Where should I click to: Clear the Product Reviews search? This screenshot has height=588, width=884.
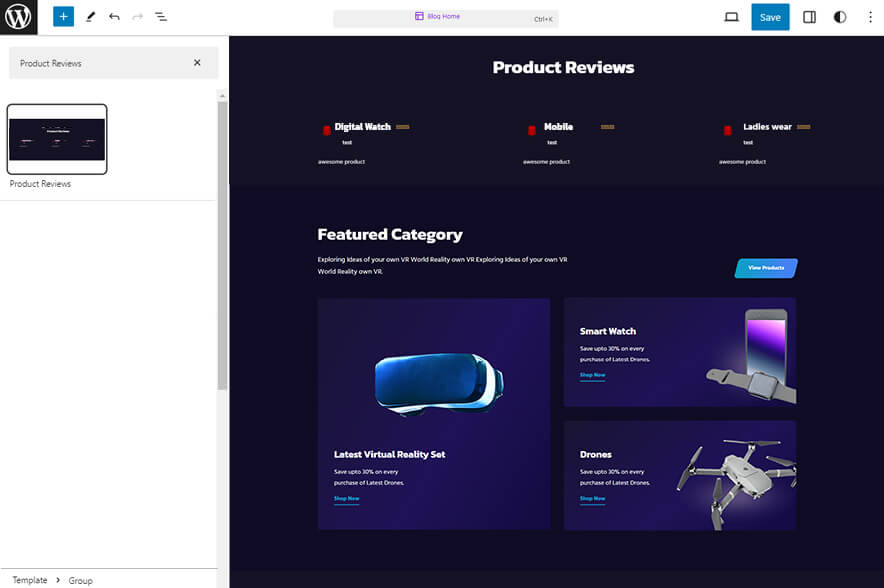coord(197,62)
